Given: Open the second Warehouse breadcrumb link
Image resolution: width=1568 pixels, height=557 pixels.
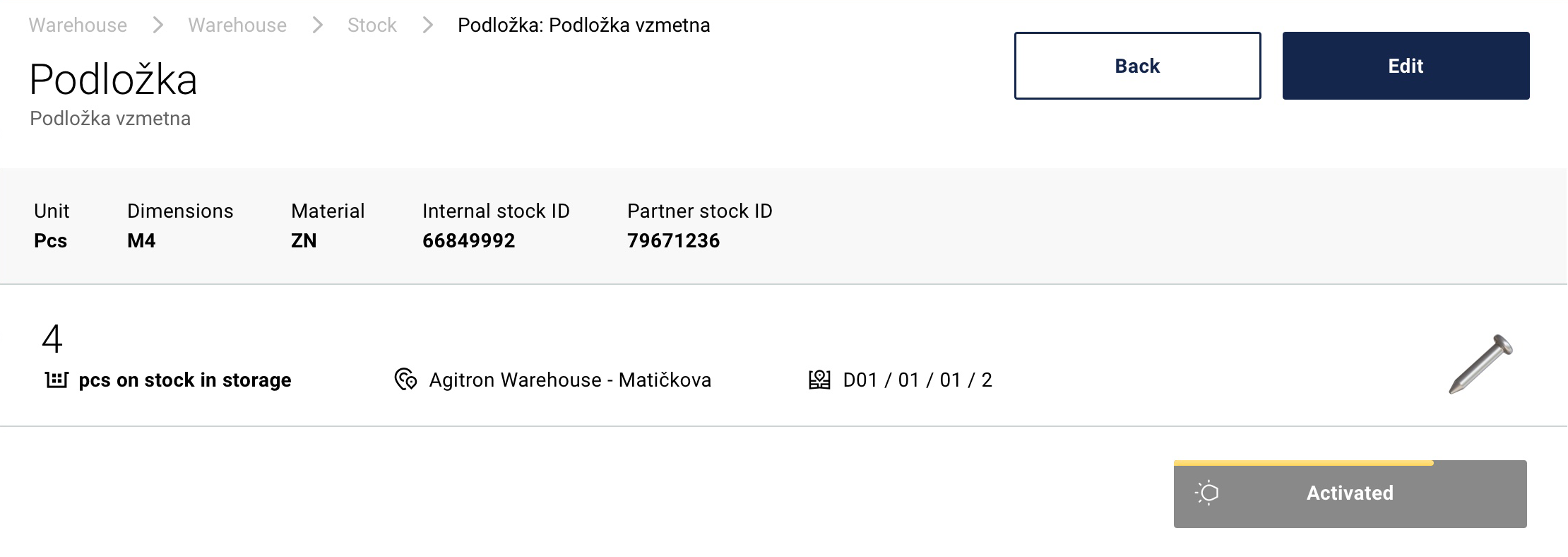Looking at the screenshot, I should 237,25.
